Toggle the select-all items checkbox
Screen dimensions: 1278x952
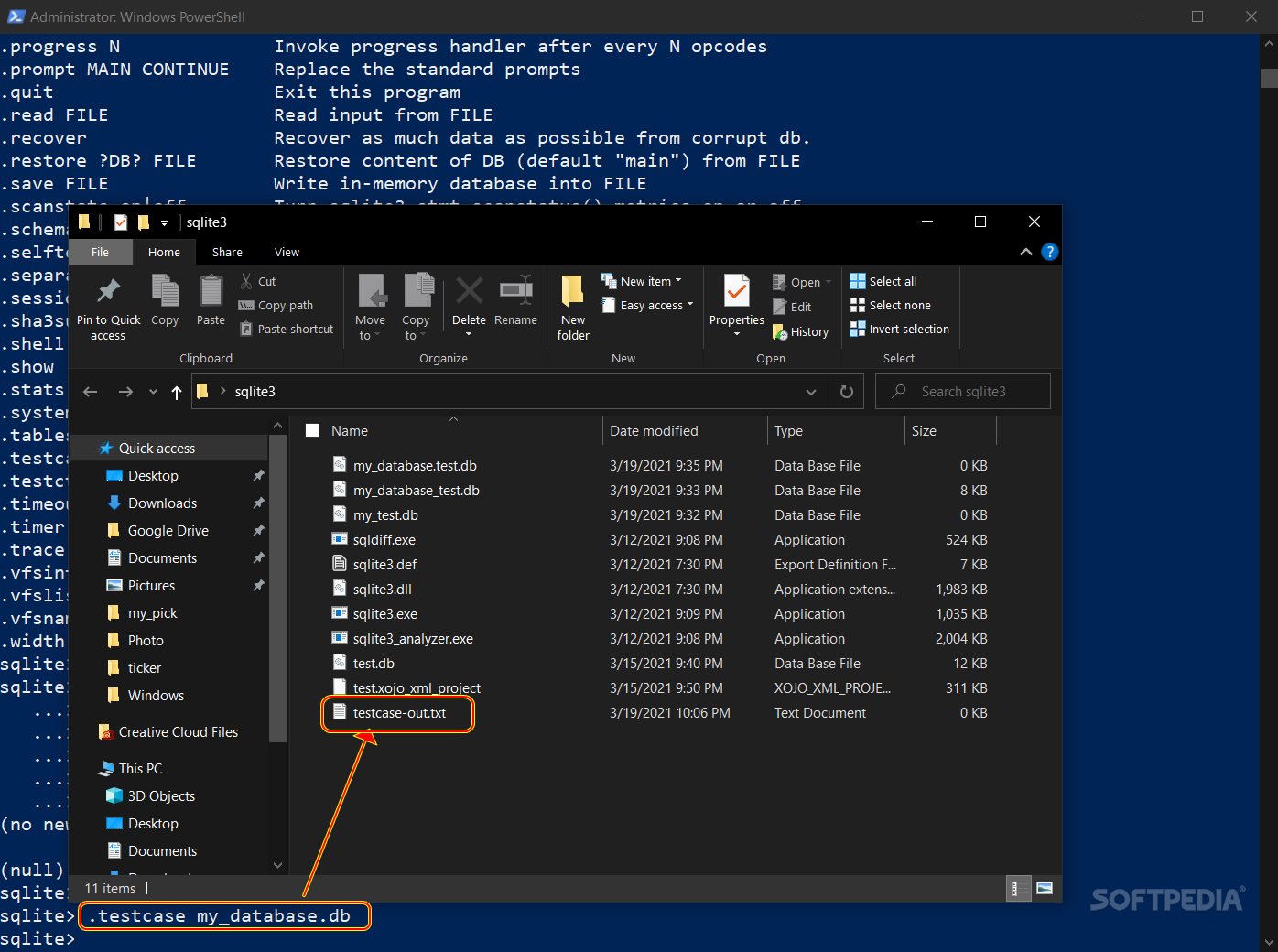312,430
